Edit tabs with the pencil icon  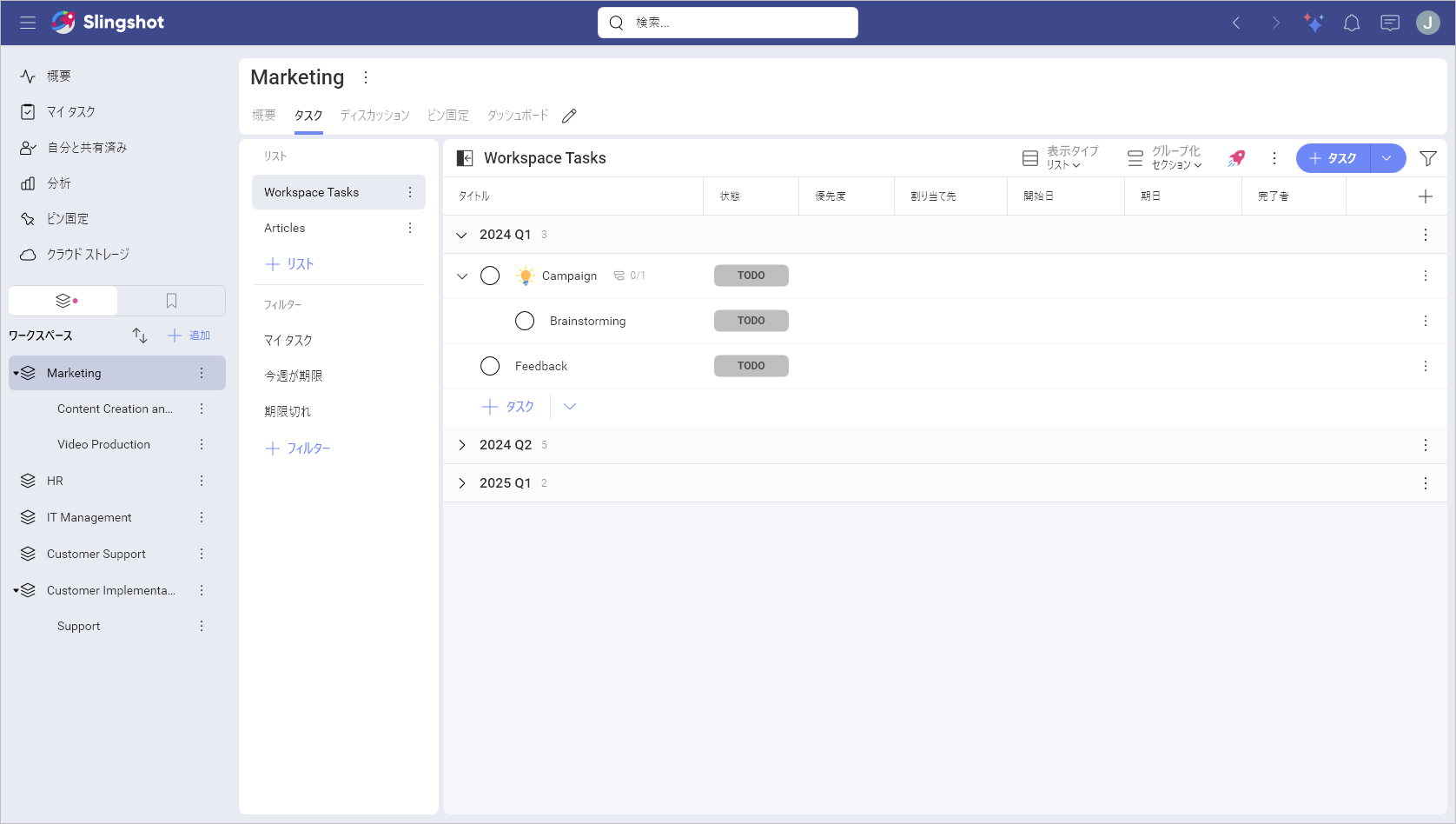coord(569,116)
